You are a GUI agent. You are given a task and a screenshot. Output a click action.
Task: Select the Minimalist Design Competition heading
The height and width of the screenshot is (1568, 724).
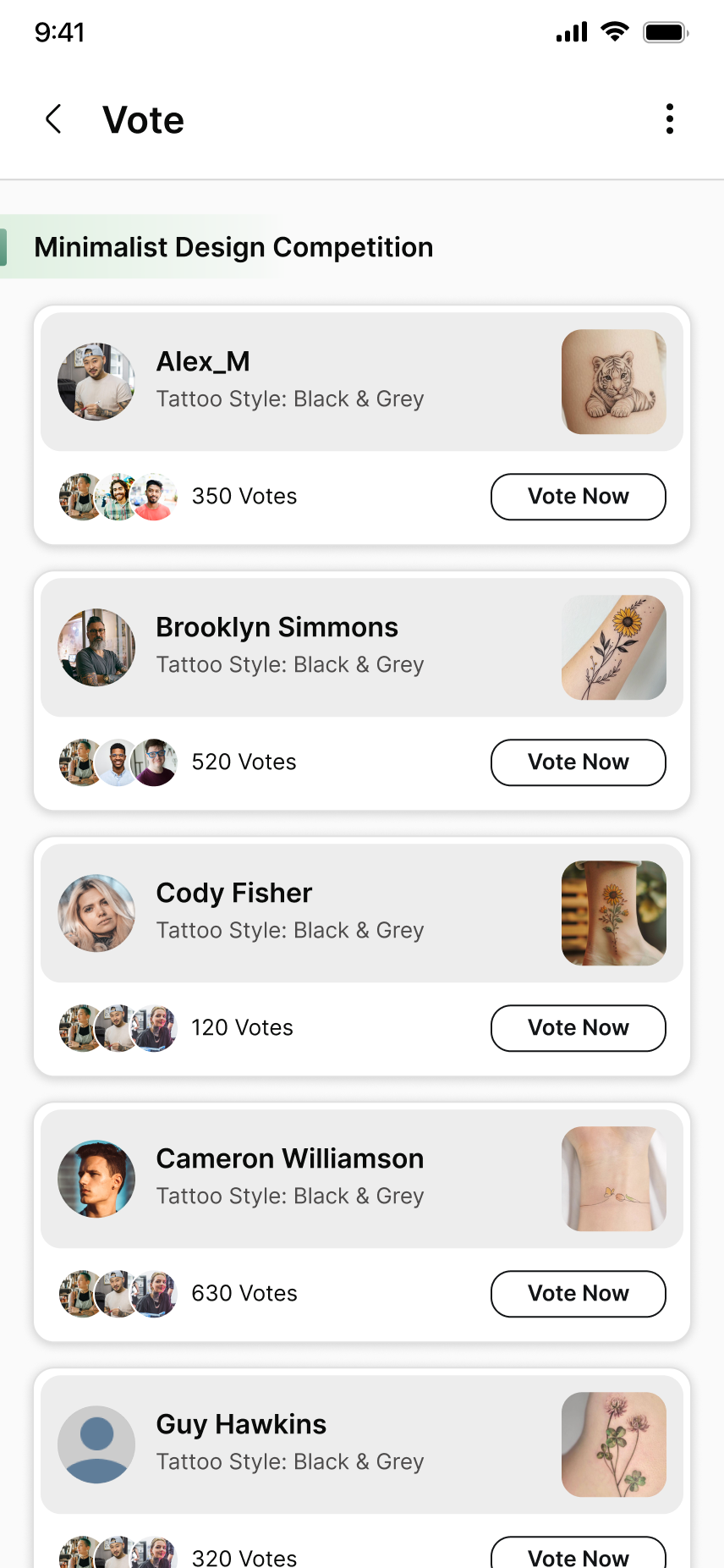coord(233,247)
